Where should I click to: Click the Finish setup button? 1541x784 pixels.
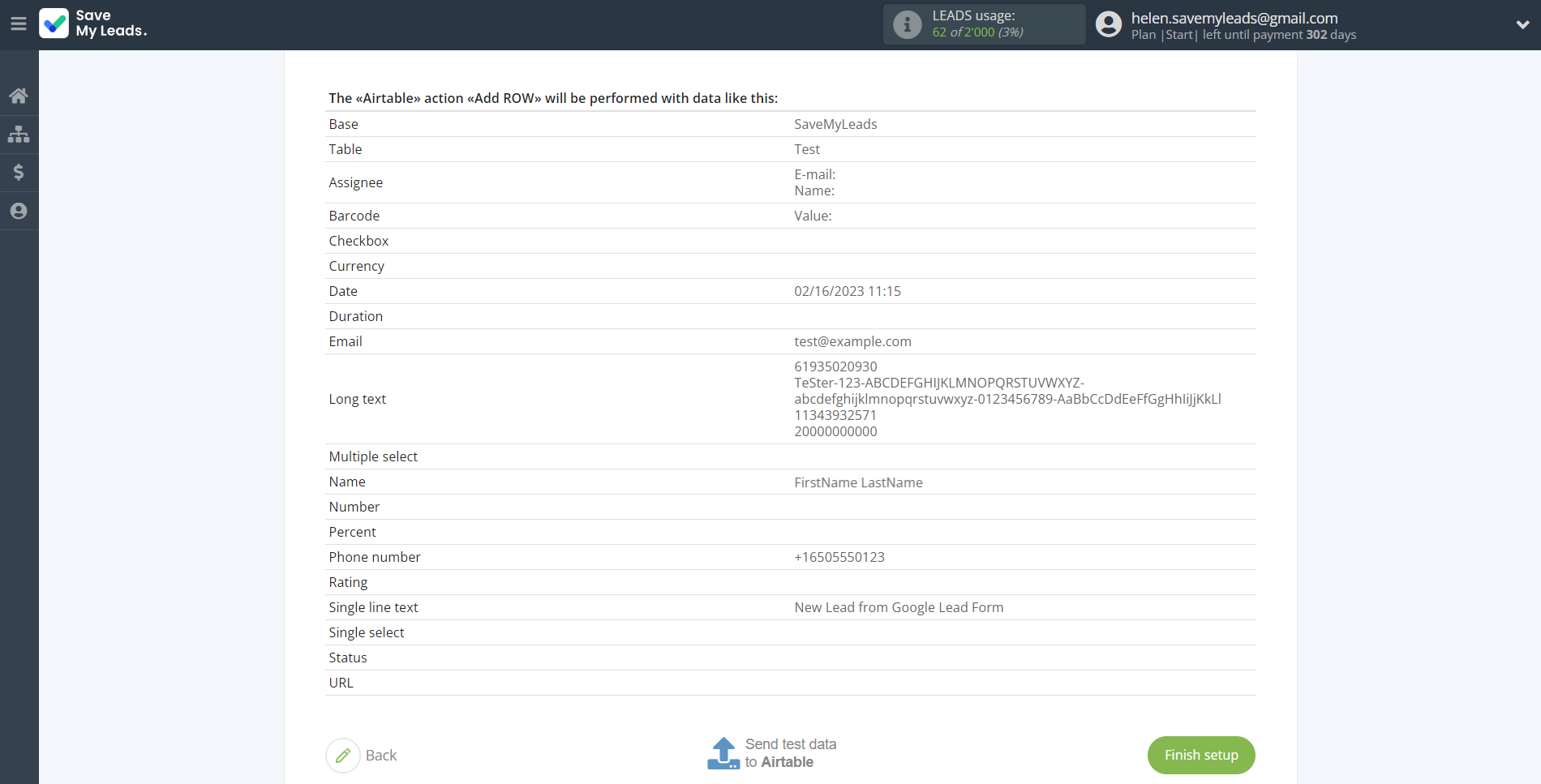[x=1201, y=755]
